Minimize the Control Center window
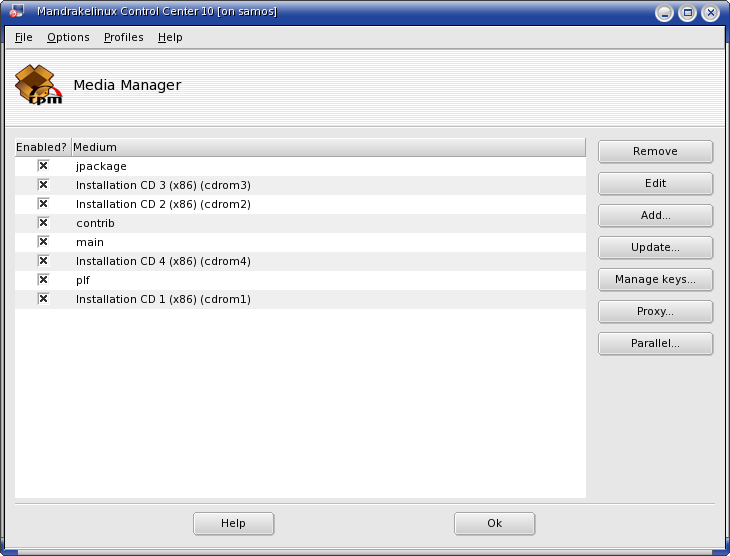Screen dimensions: 730x556 (664, 13)
